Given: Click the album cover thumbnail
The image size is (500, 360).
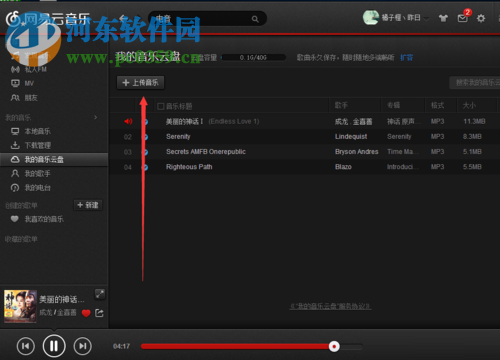Looking at the screenshot, I should [20, 306].
